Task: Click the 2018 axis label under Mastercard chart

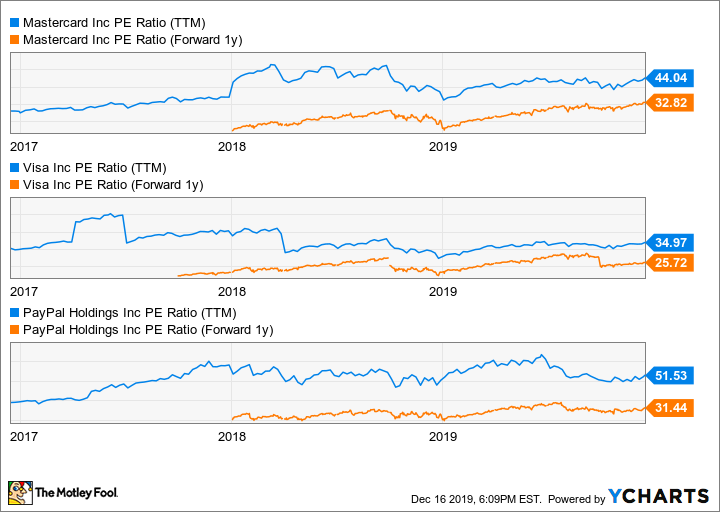Action: (231, 147)
